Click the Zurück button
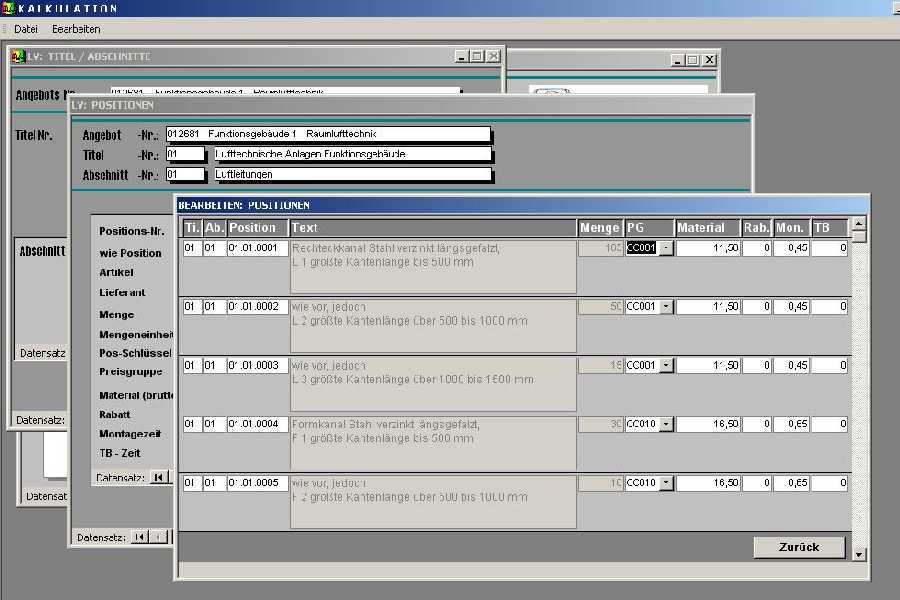 [x=799, y=547]
